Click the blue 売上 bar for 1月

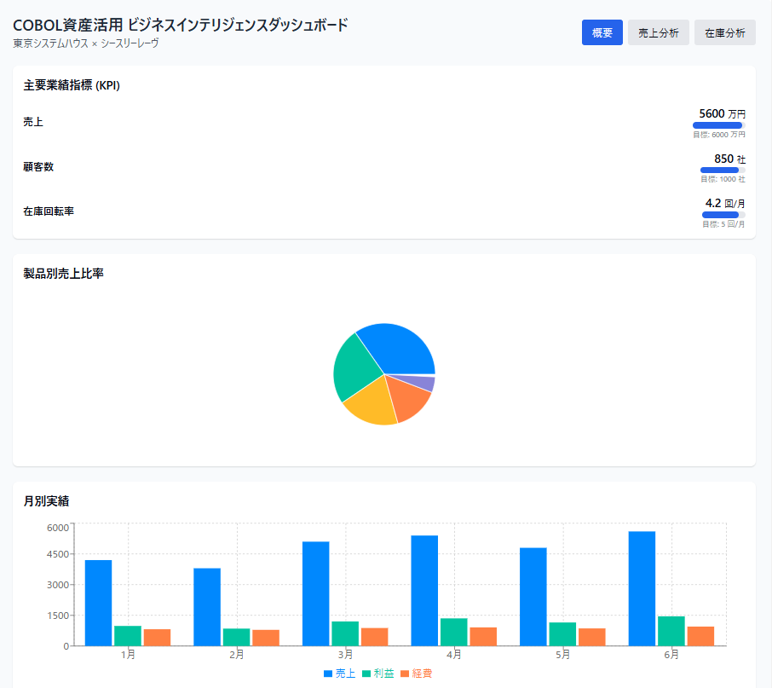point(98,602)
